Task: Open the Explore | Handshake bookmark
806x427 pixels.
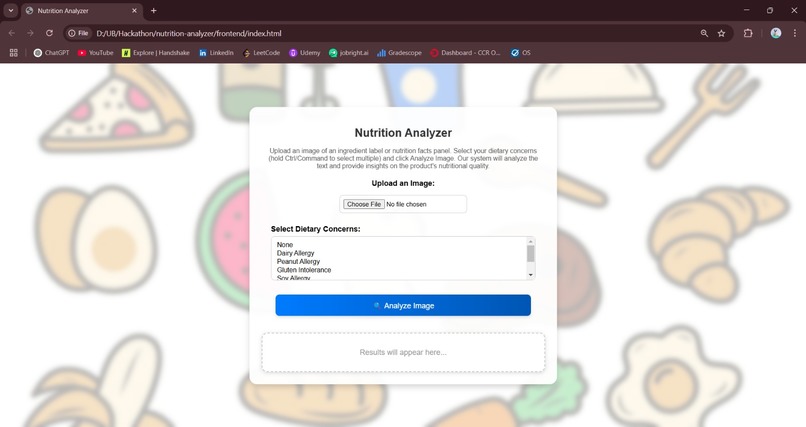Action: [156, 52]
